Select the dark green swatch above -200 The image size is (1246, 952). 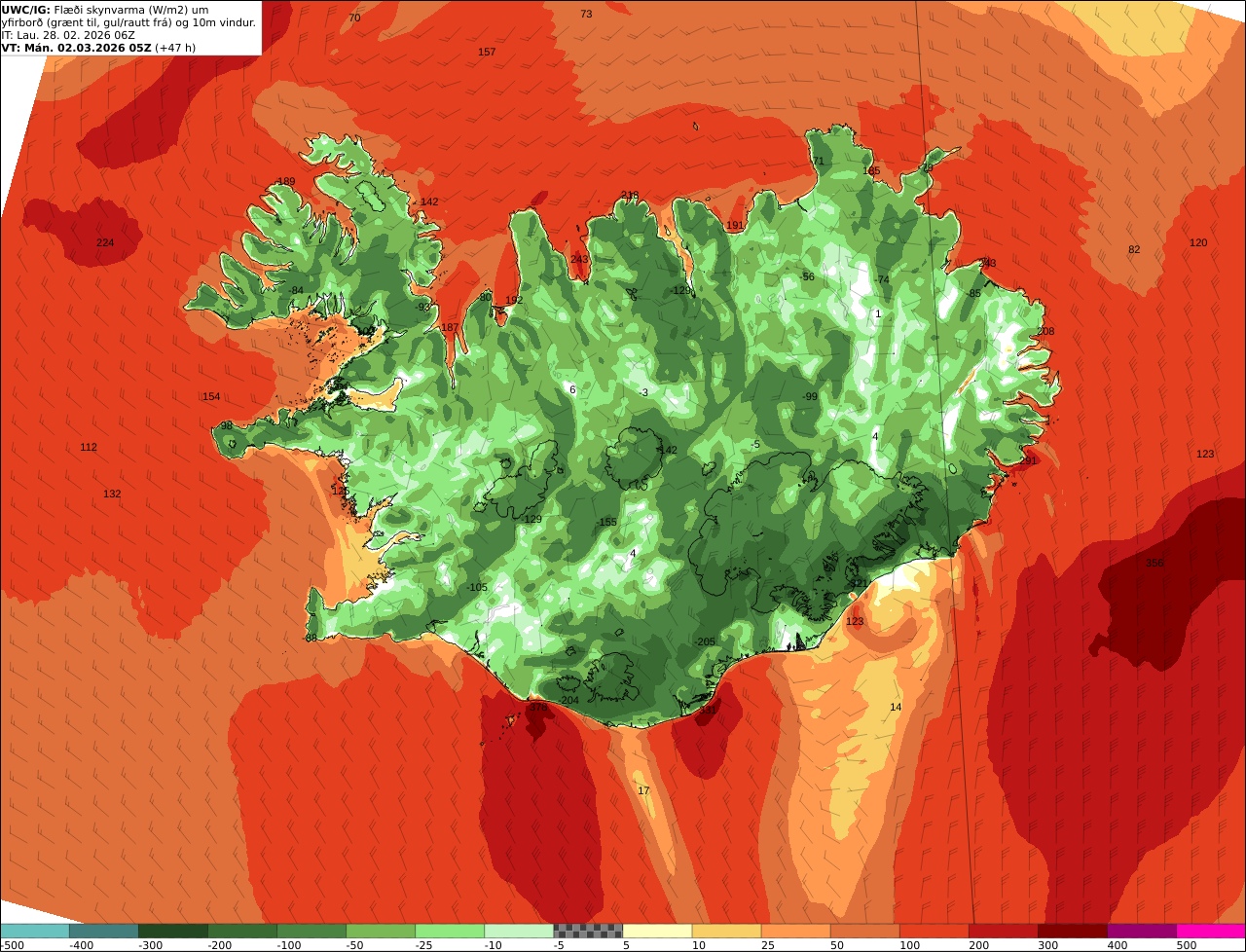pyautogui.click(x=242, y=931)
